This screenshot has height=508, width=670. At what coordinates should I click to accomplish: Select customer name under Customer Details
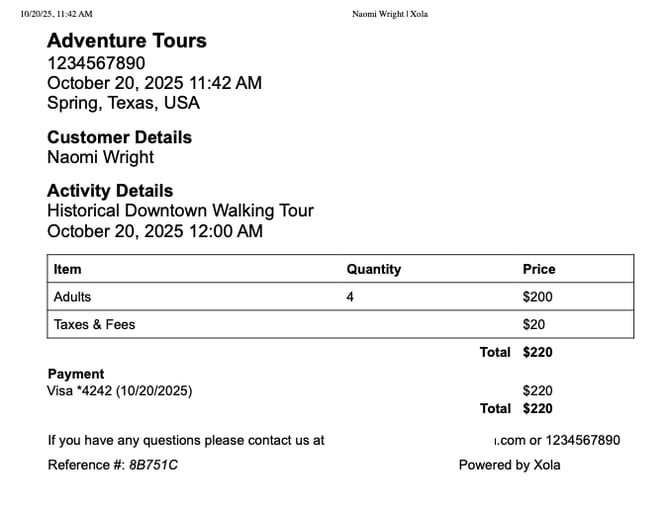tap(100, 157)
